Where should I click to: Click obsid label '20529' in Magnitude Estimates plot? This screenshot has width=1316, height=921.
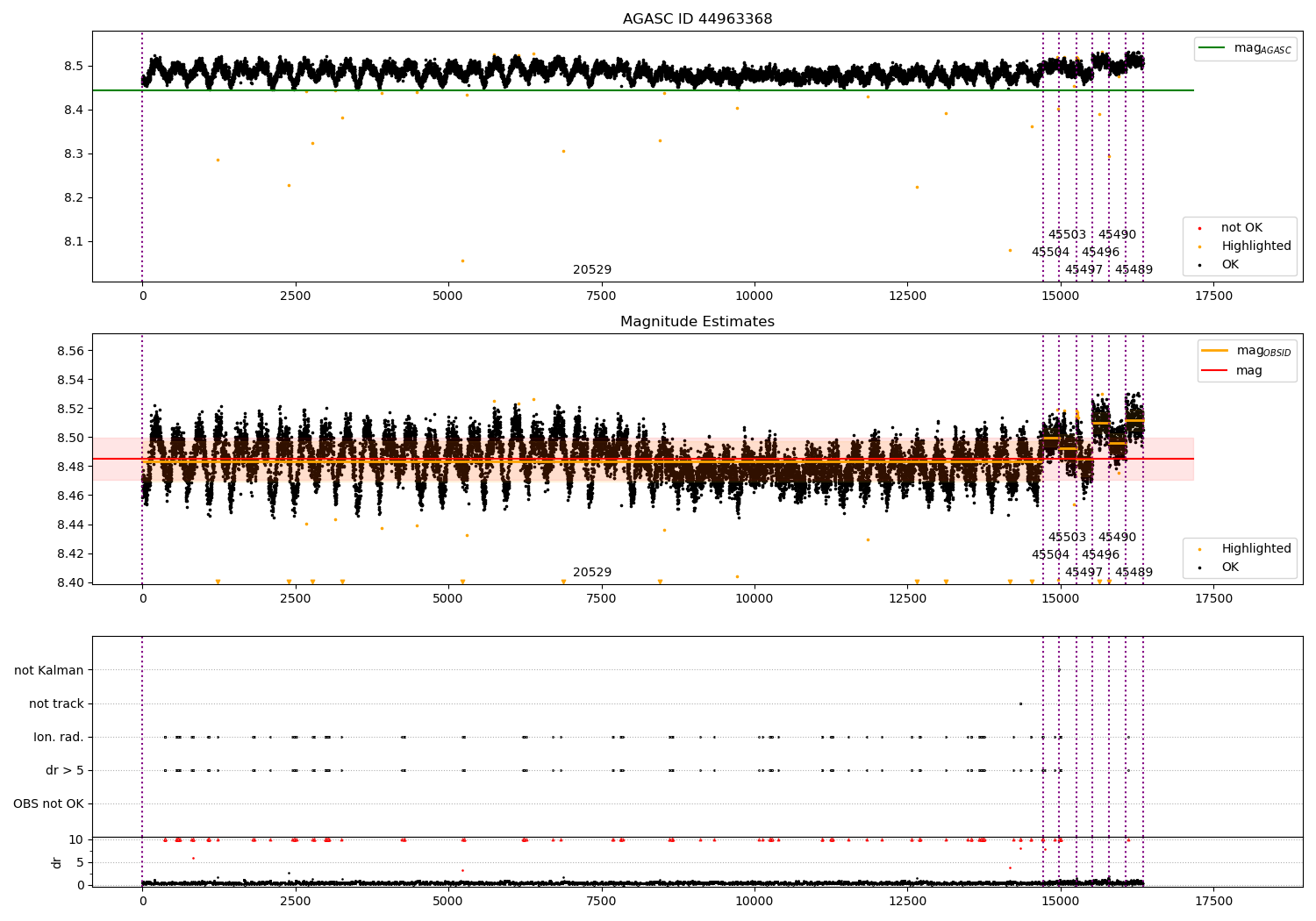[592, 572]
